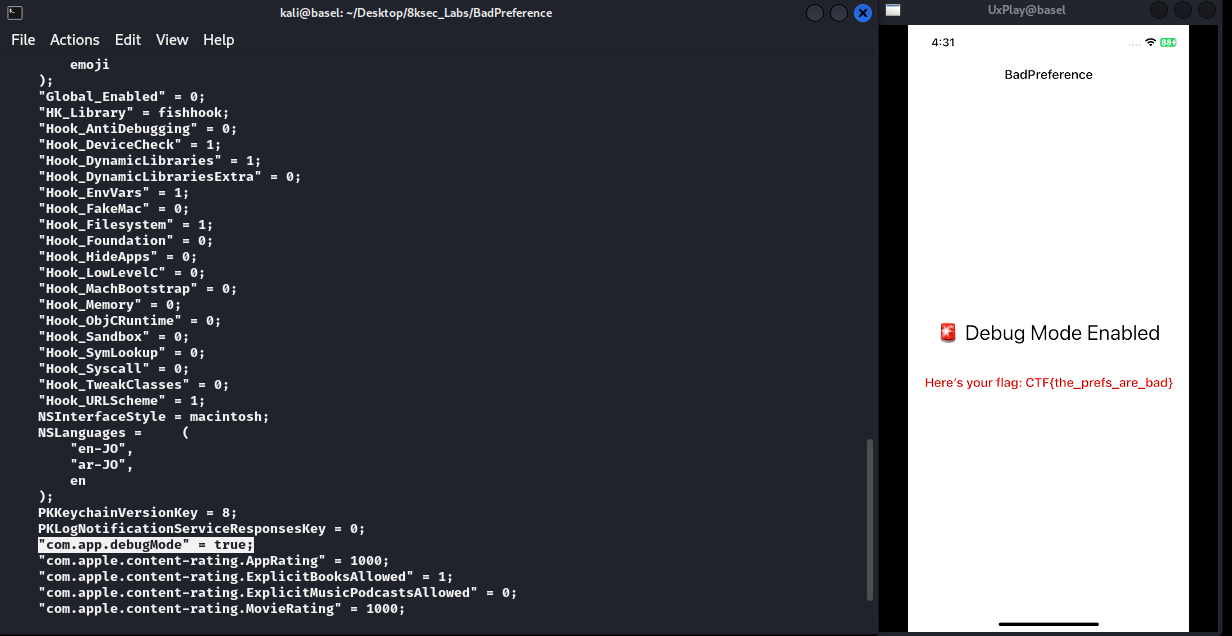The width and height of the screenshot is (1232, 636).
Task: Click the "Hook_DynamicLibraries" = 1 line
Action: coord(149,161)
